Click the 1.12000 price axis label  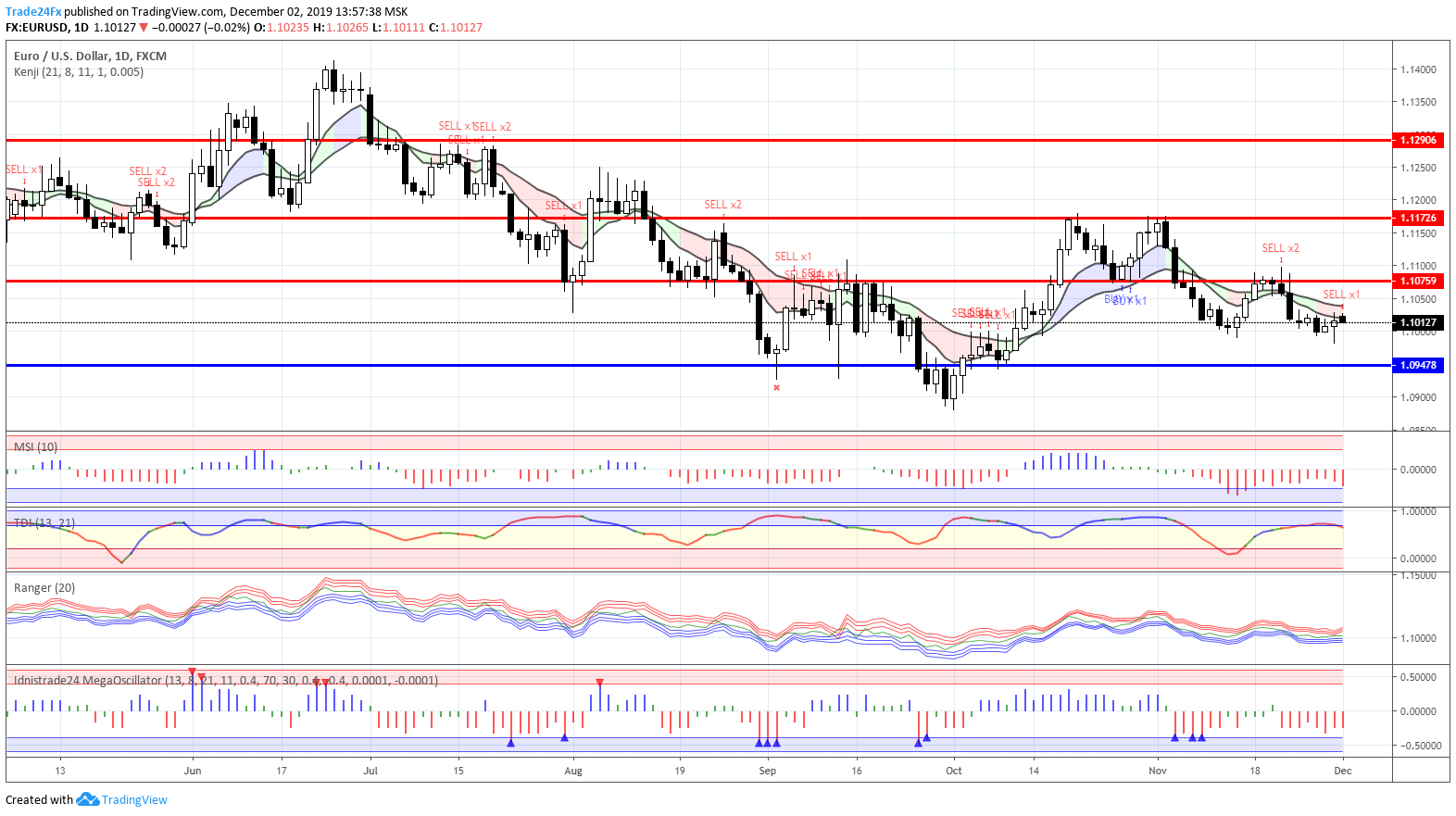(x=1418, y=201)
